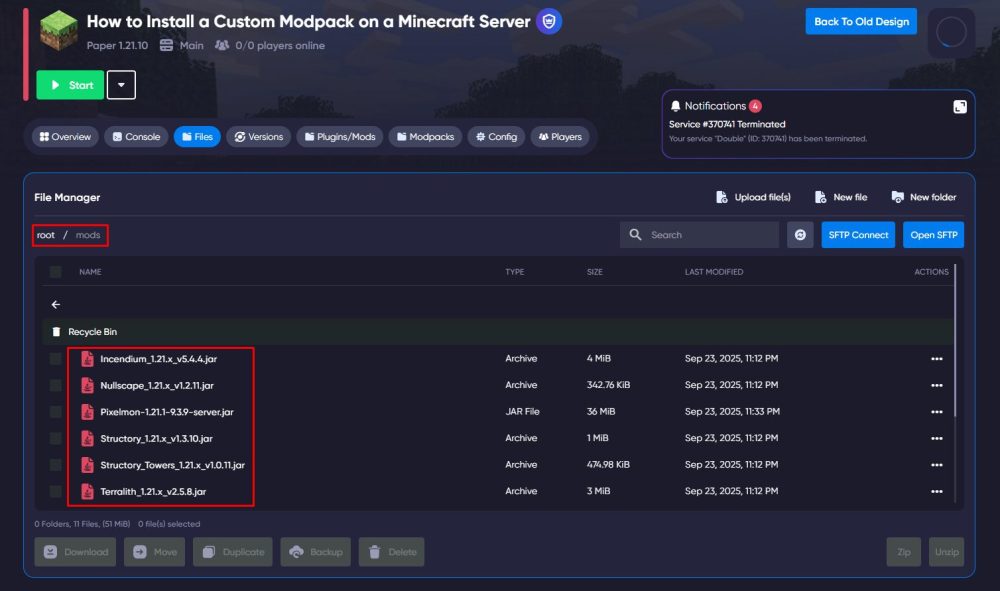
Task: Click the shield badge next to the title
Action: 548,21
